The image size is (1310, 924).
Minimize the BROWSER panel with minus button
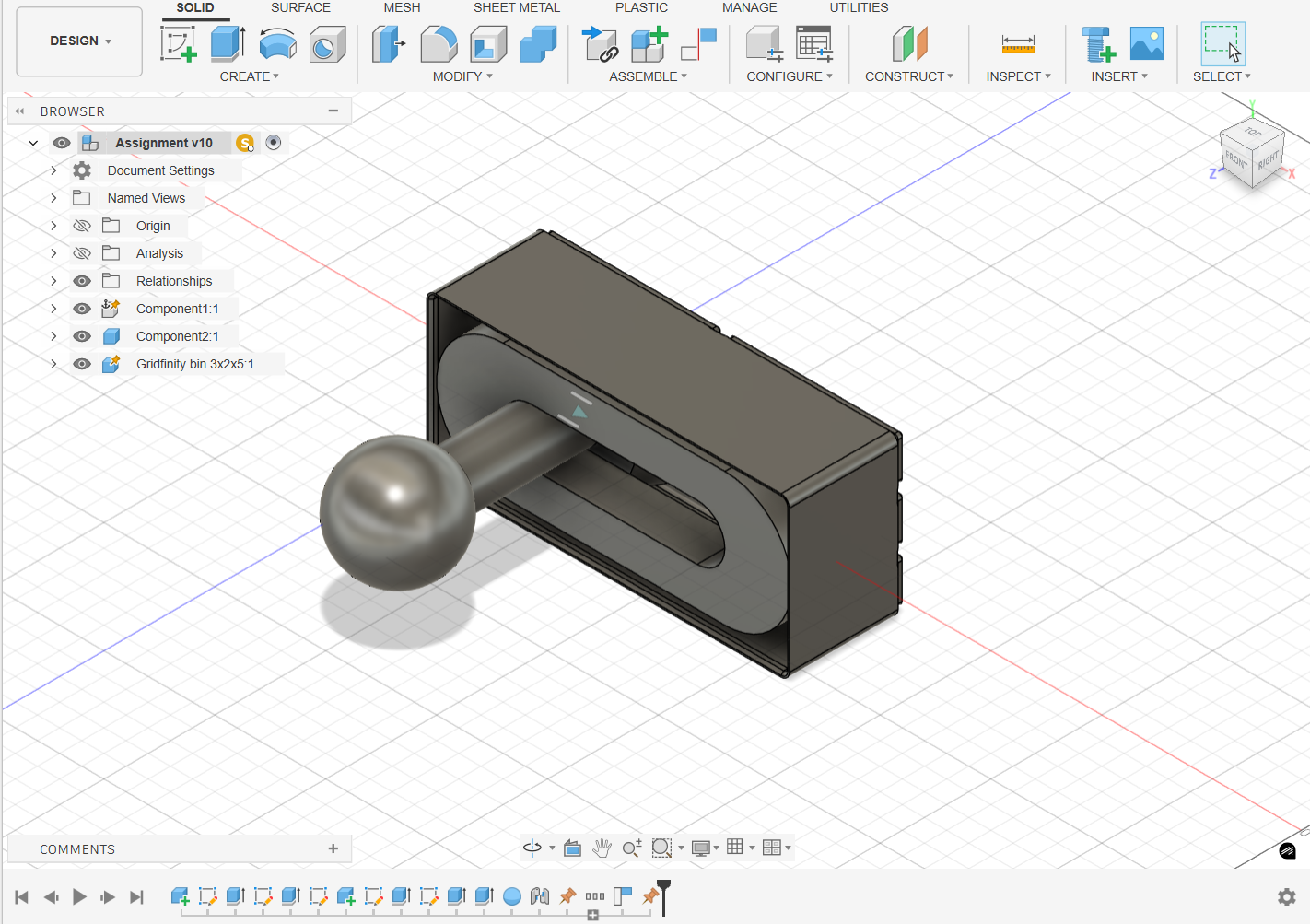[x=333, y=111]
